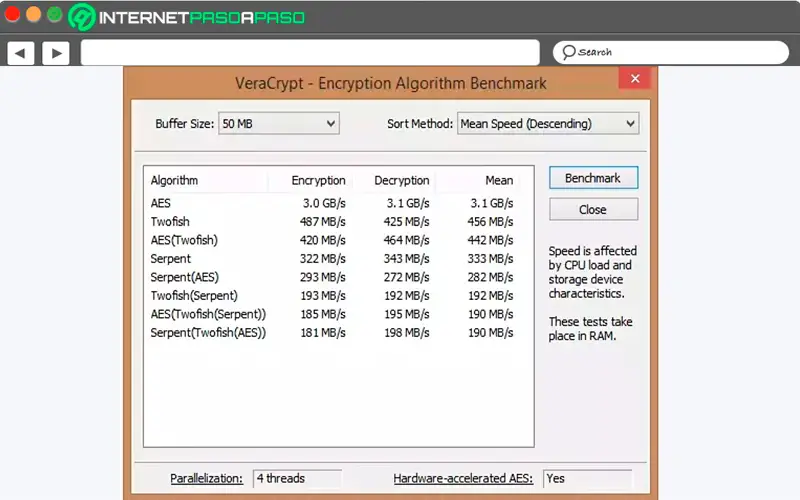This screenshot has width=800, height=500.
Task: Open the Buffer Size dropdown
Action: pyautogui.click(x=279, y=123)
